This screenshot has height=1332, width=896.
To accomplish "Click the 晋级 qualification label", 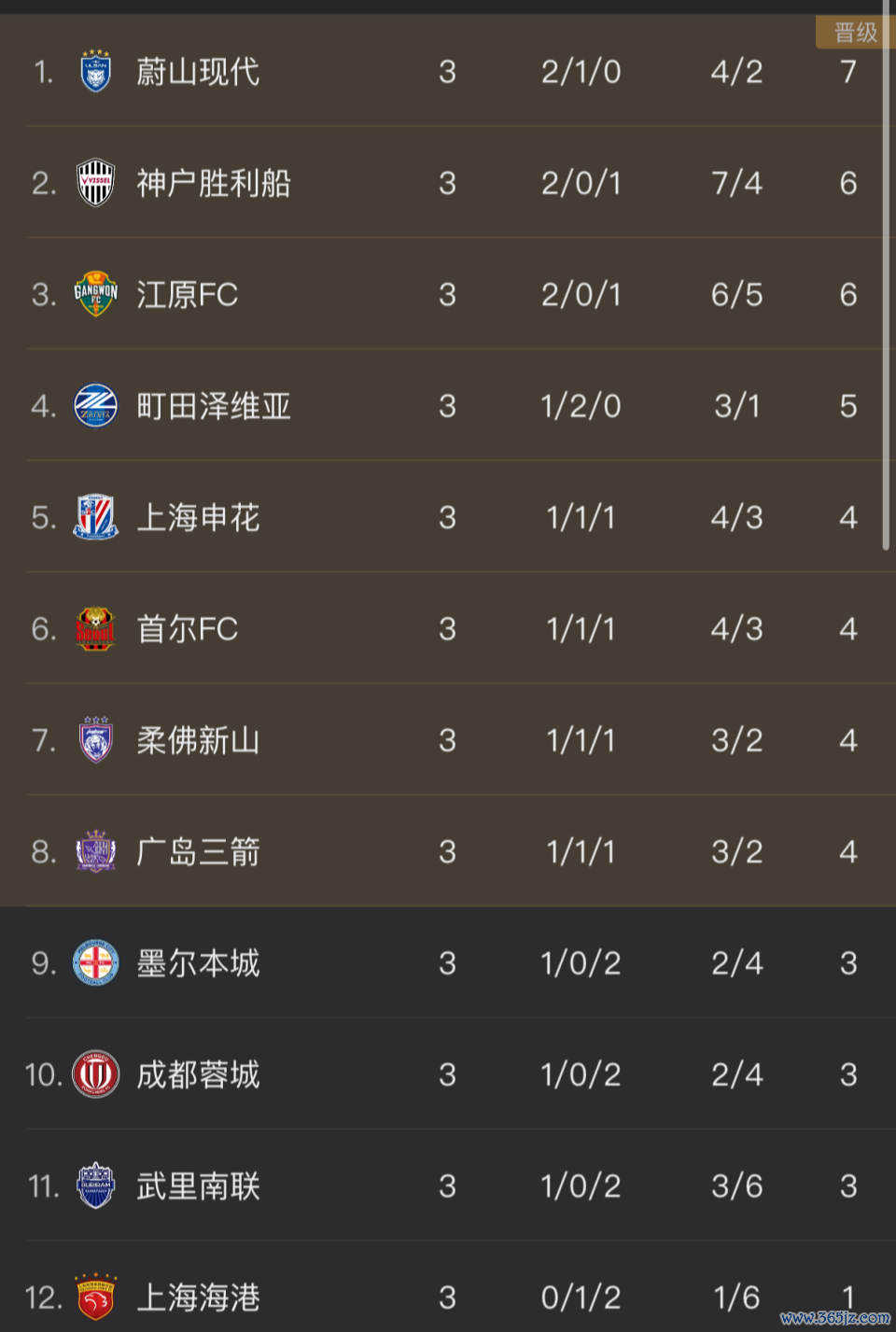I will [855, 33].
